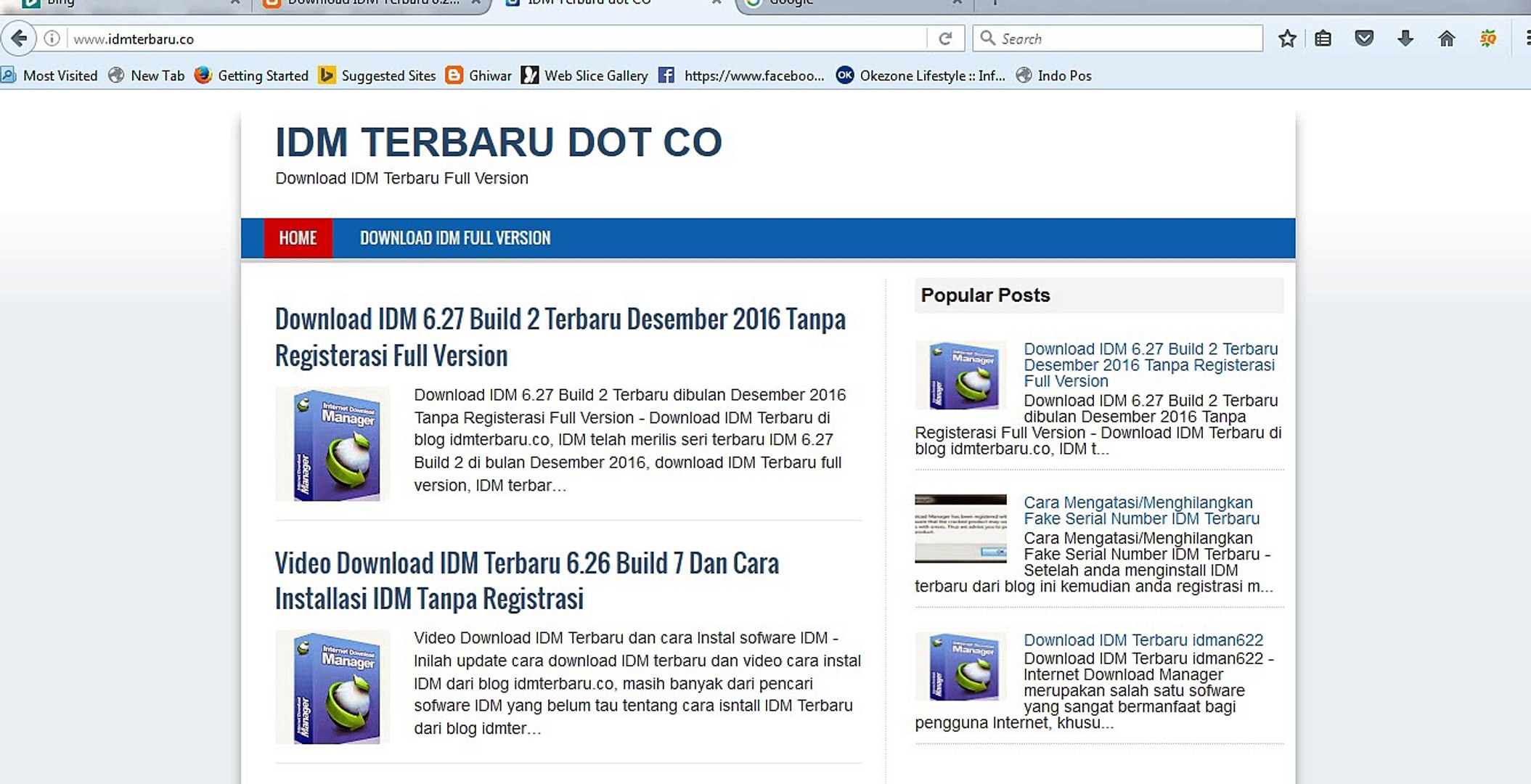Select HOME navigation menu item

(x=298, y=238)
